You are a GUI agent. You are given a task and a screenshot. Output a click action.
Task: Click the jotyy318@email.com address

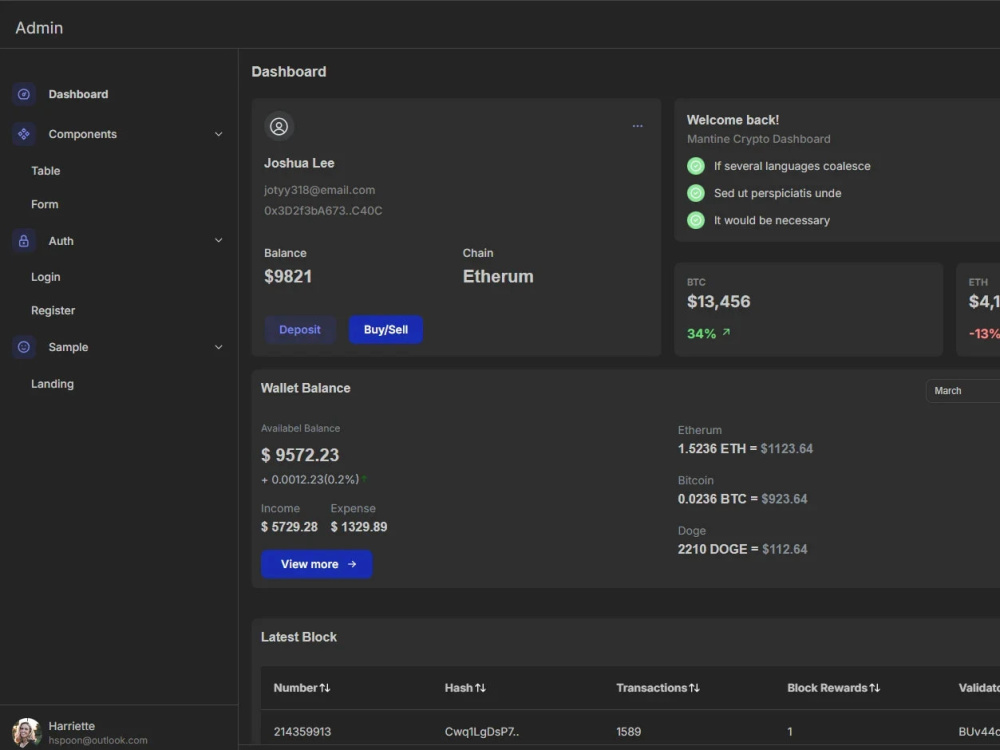point(320,190)
